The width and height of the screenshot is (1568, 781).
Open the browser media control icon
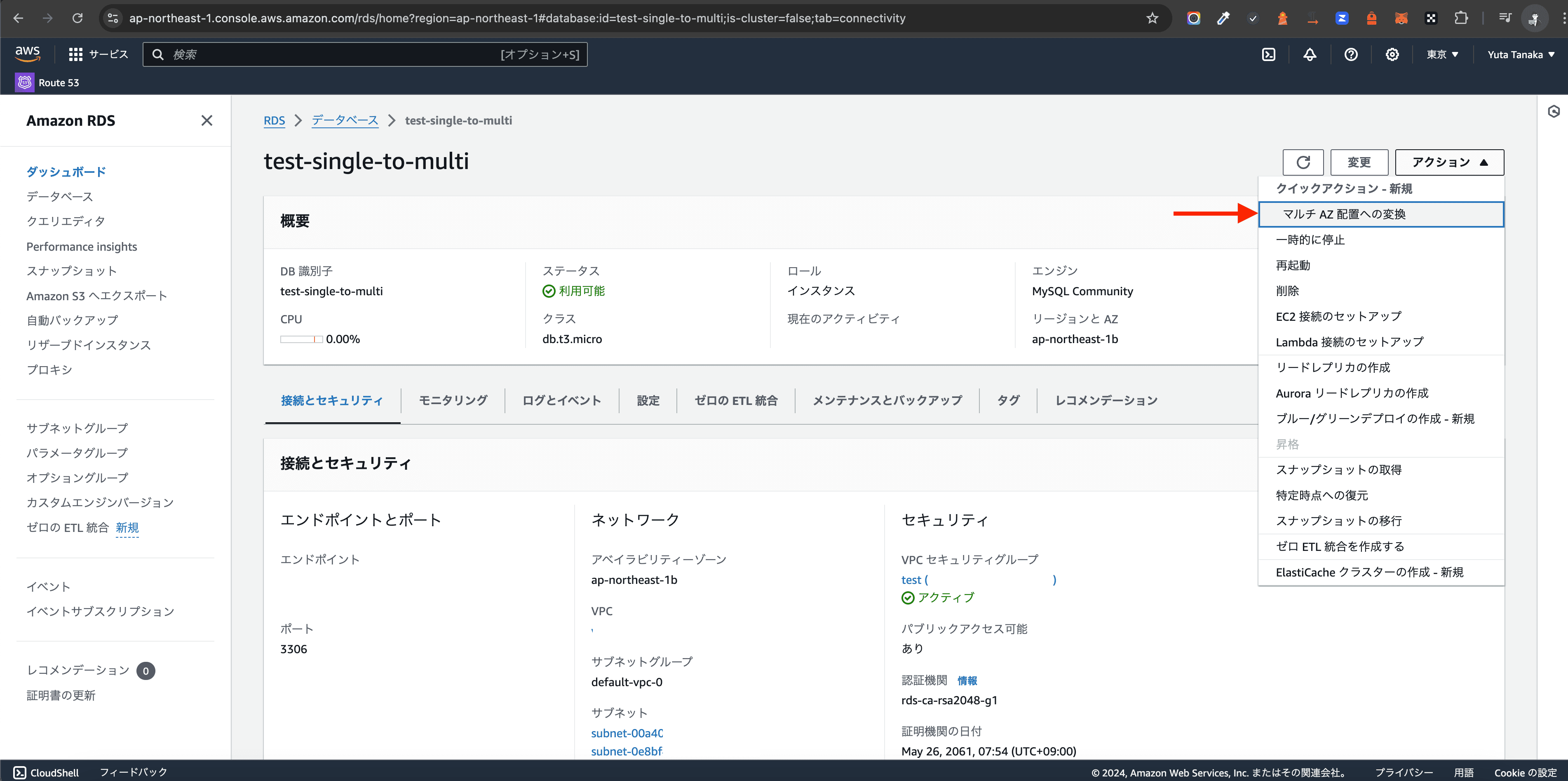pyautogui.click(x=1505, y=18)
